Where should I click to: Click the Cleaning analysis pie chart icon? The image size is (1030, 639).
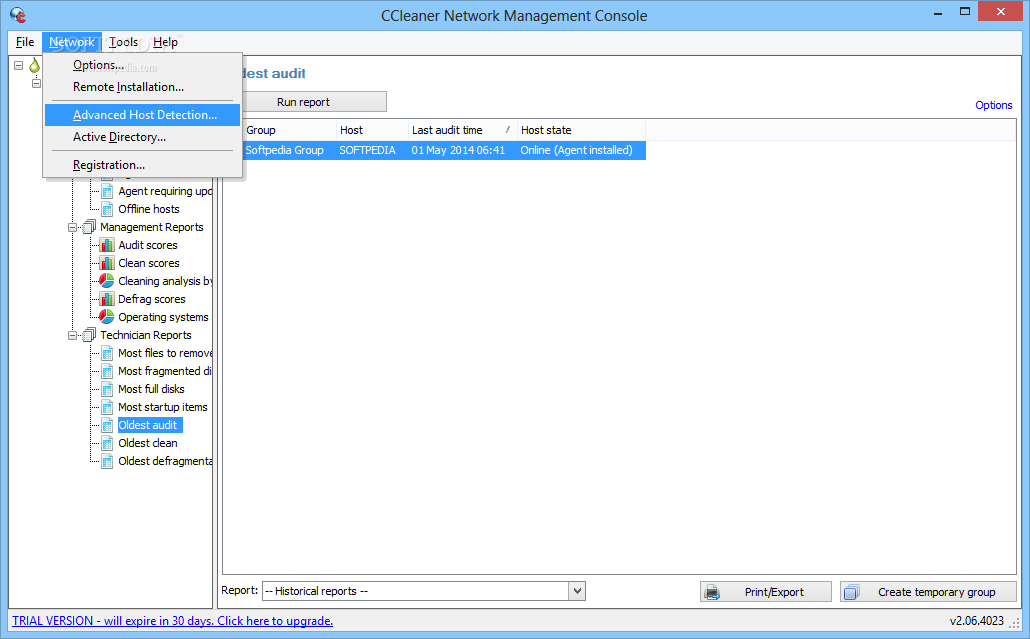pos(106,280)
